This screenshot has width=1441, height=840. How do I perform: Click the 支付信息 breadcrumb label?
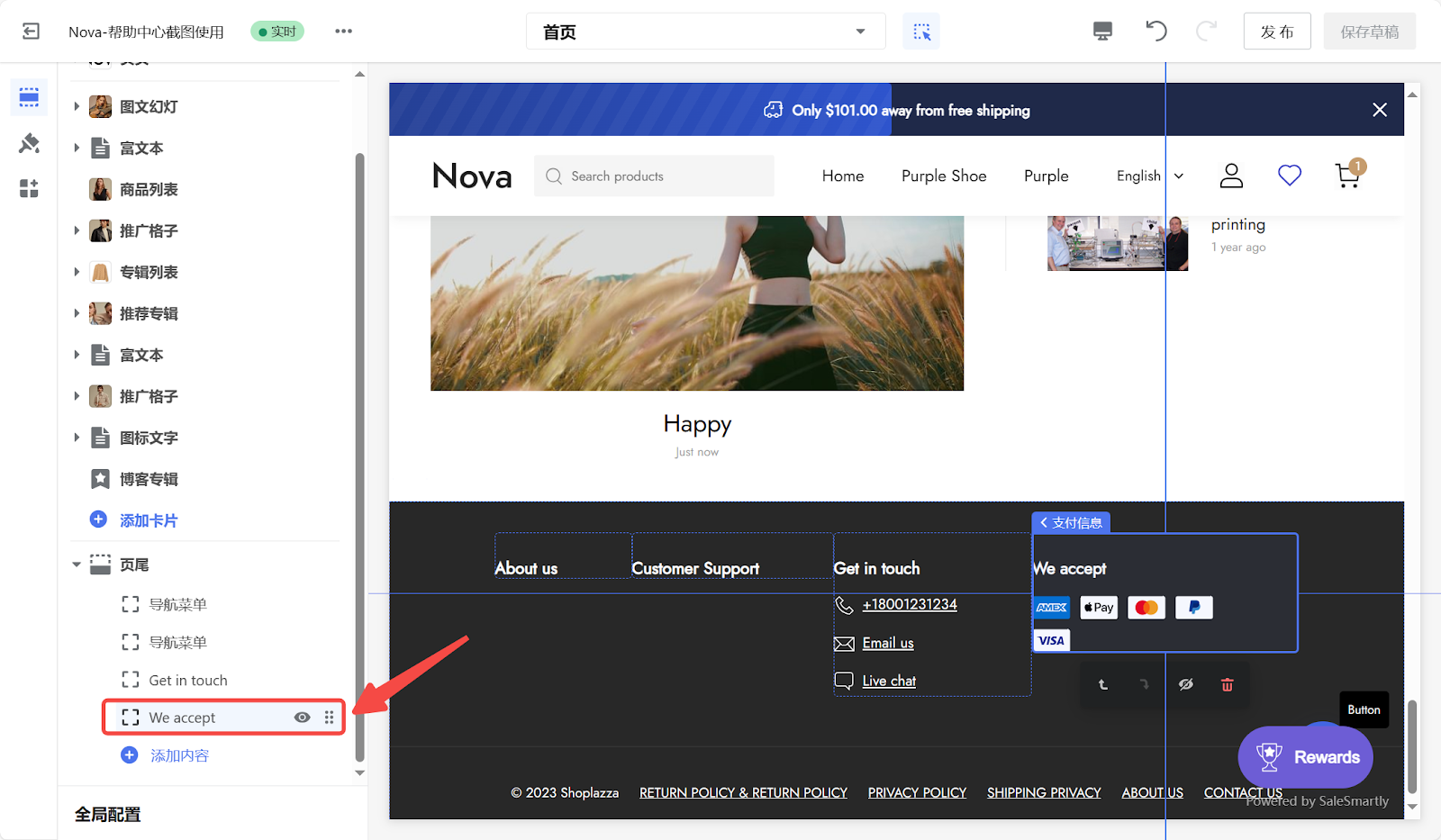1071,522
